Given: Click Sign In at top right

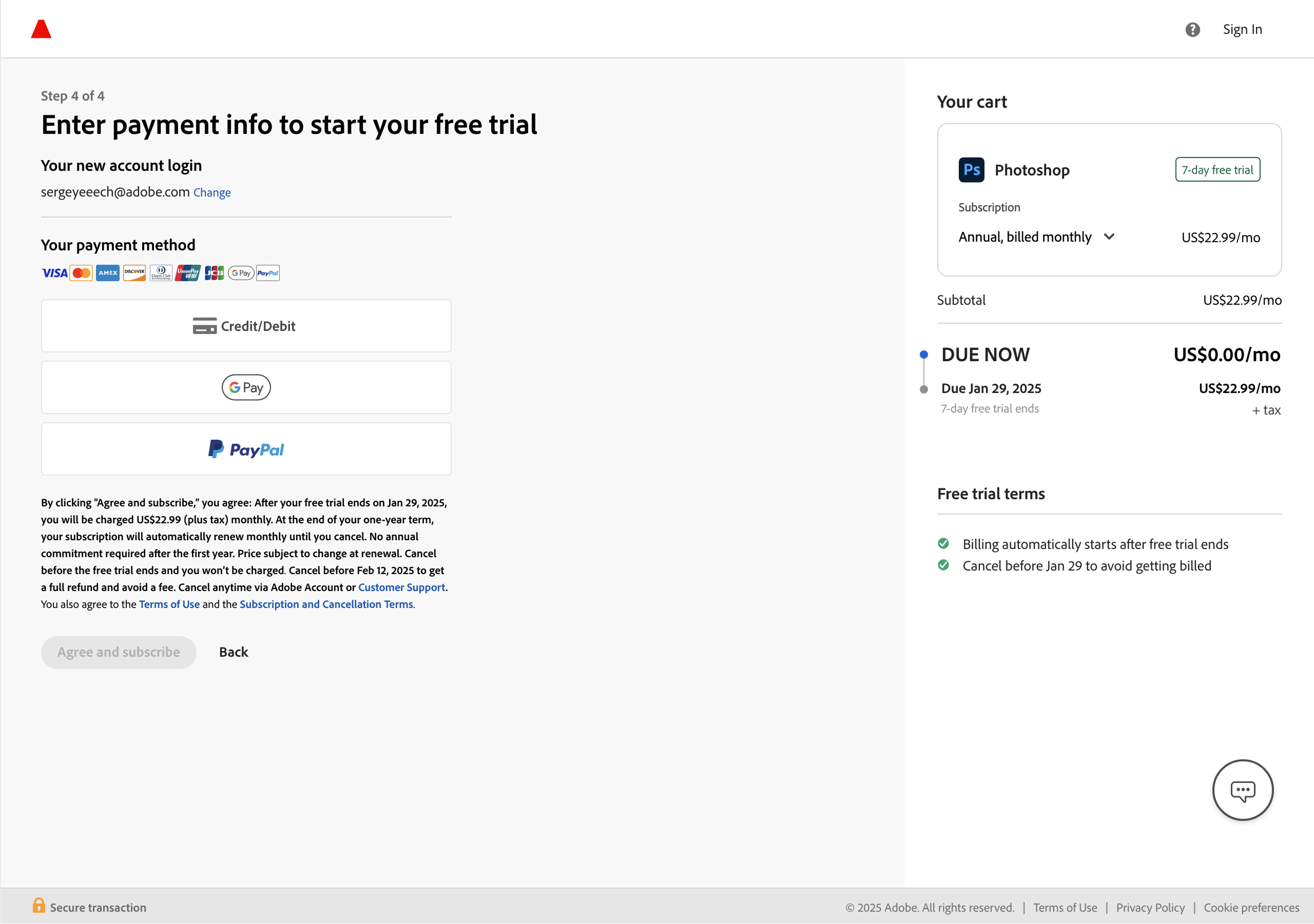Looking at the screenshot, I should (1243, 29).
